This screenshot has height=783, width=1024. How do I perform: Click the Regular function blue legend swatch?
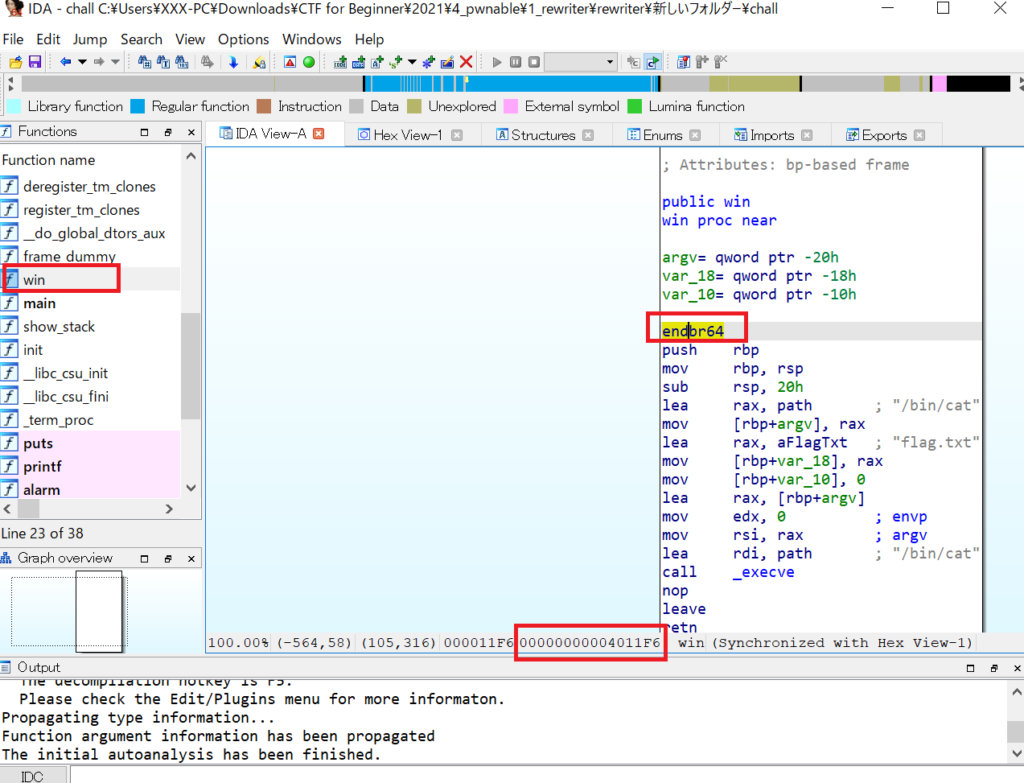click(x=138, y=106)
